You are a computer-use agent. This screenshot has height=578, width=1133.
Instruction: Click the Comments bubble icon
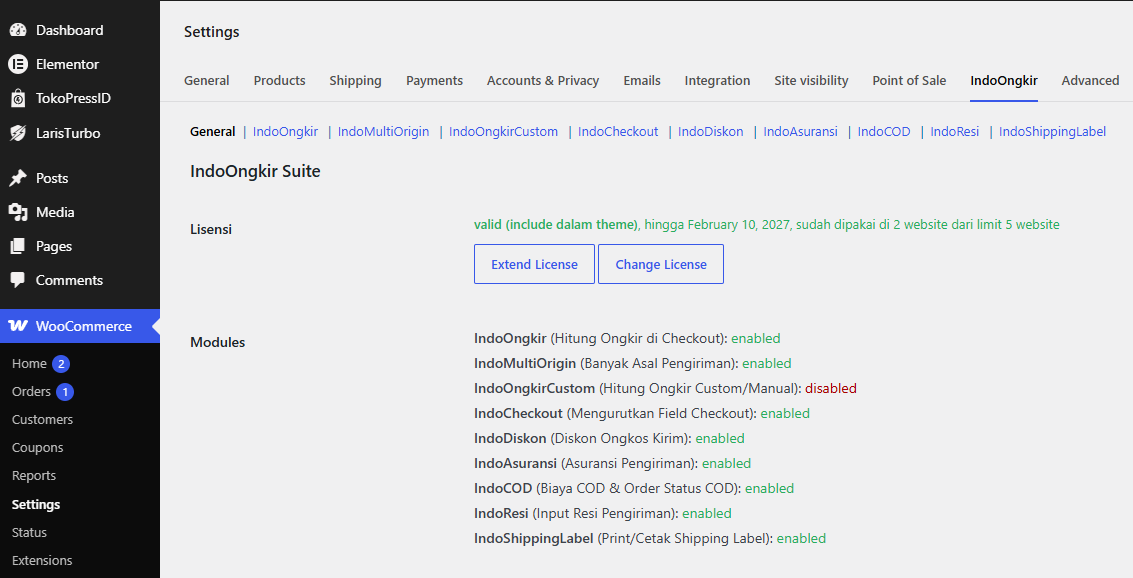(x=18, y=280)
